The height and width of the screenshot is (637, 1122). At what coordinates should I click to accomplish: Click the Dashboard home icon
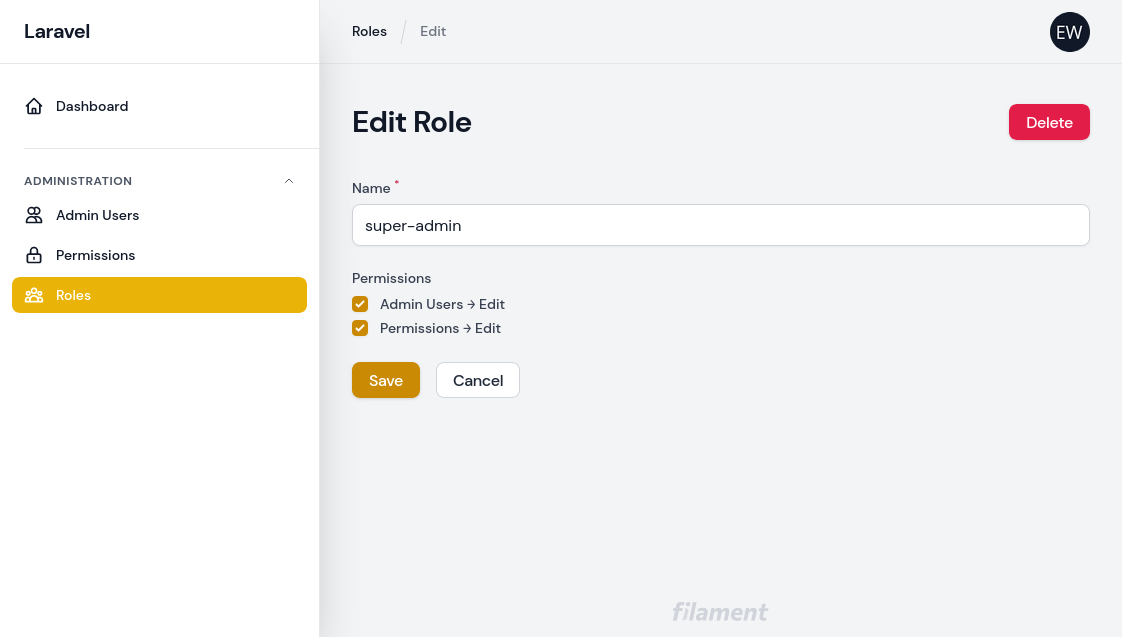(34, 106)
